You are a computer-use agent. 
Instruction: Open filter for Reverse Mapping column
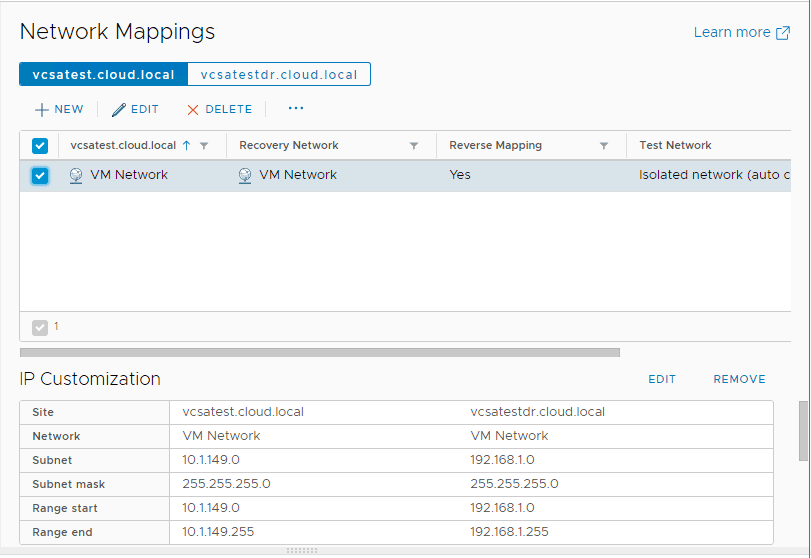coord(604,146)
